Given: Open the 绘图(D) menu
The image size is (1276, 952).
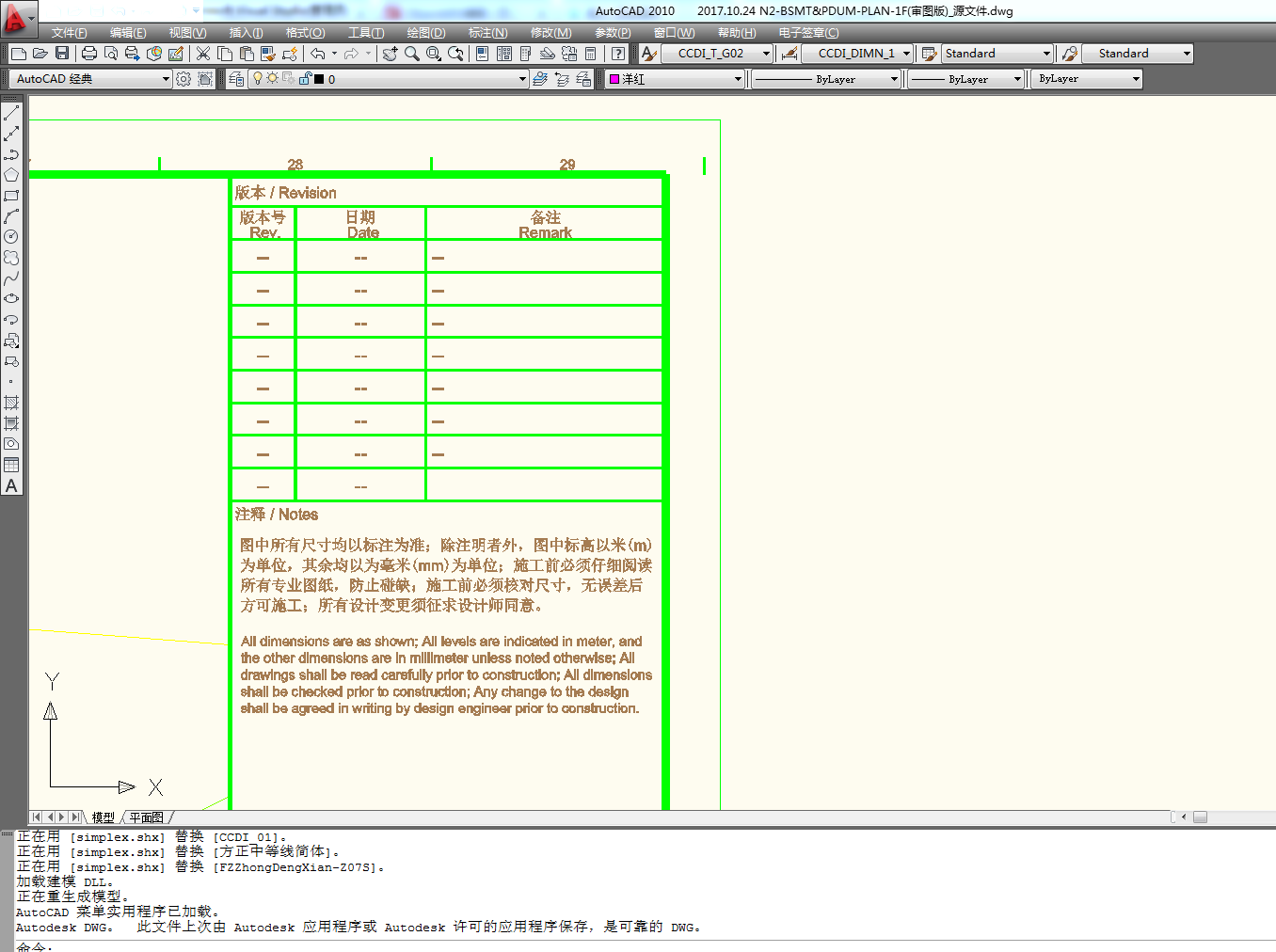Looking at the screenshot, I should pos(426,33).
